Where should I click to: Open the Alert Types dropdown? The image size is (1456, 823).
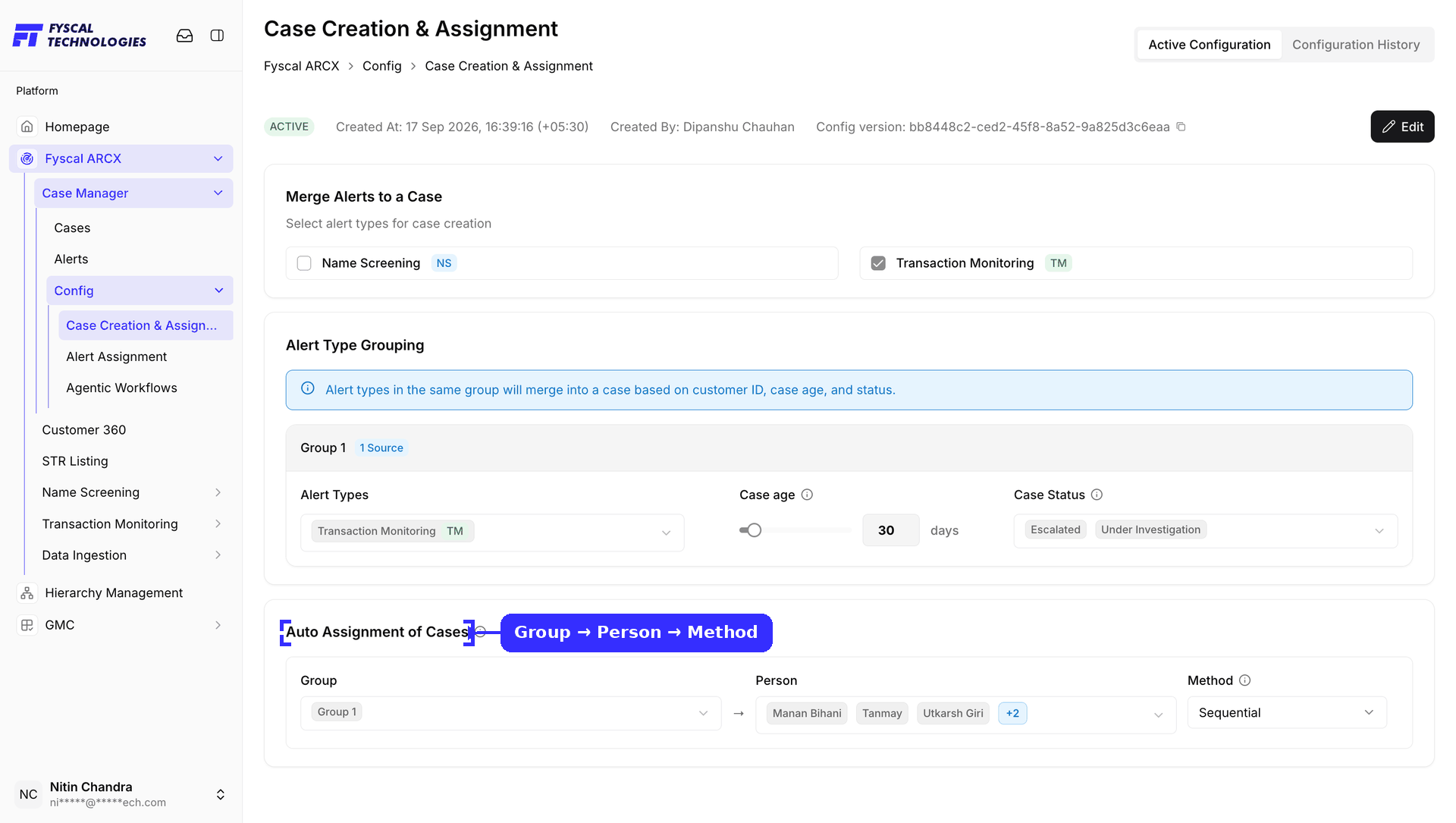[x=492, y=532]
